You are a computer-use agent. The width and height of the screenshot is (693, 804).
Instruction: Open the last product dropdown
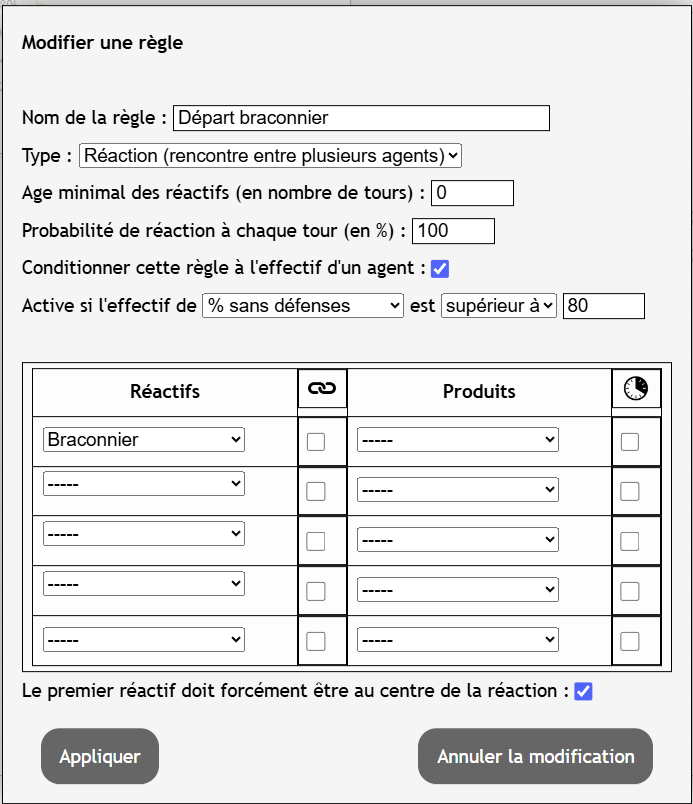click(x=458, y=639)
